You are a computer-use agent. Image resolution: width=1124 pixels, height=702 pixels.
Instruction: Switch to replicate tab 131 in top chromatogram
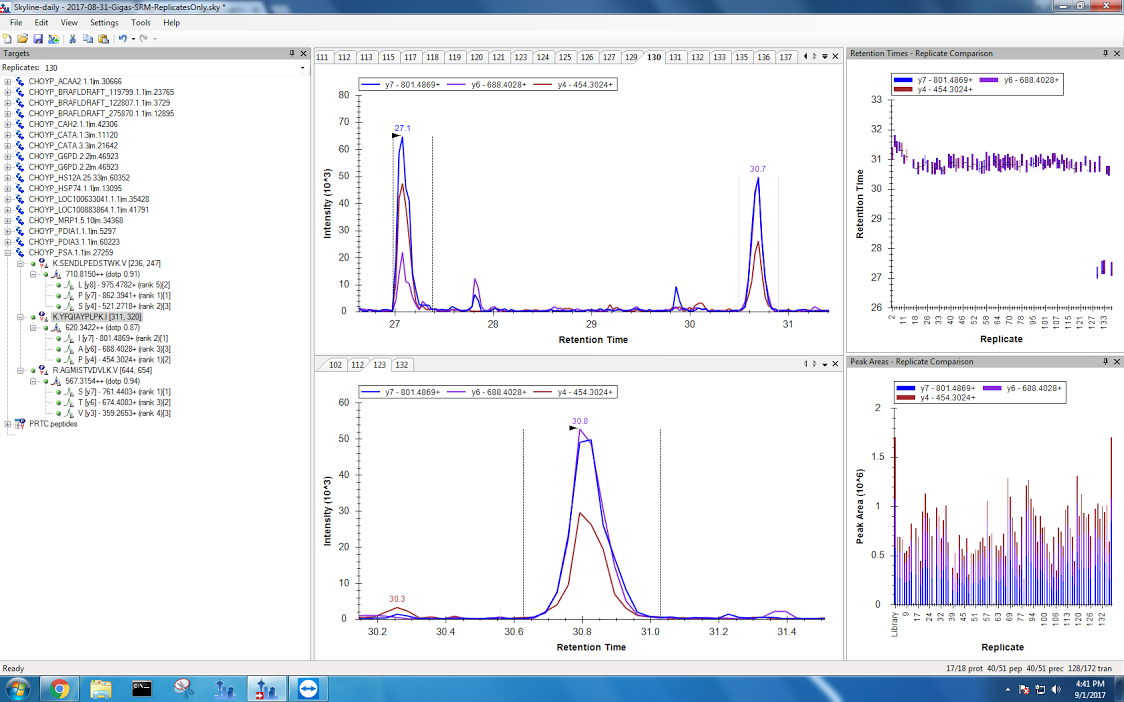point(676,57)
